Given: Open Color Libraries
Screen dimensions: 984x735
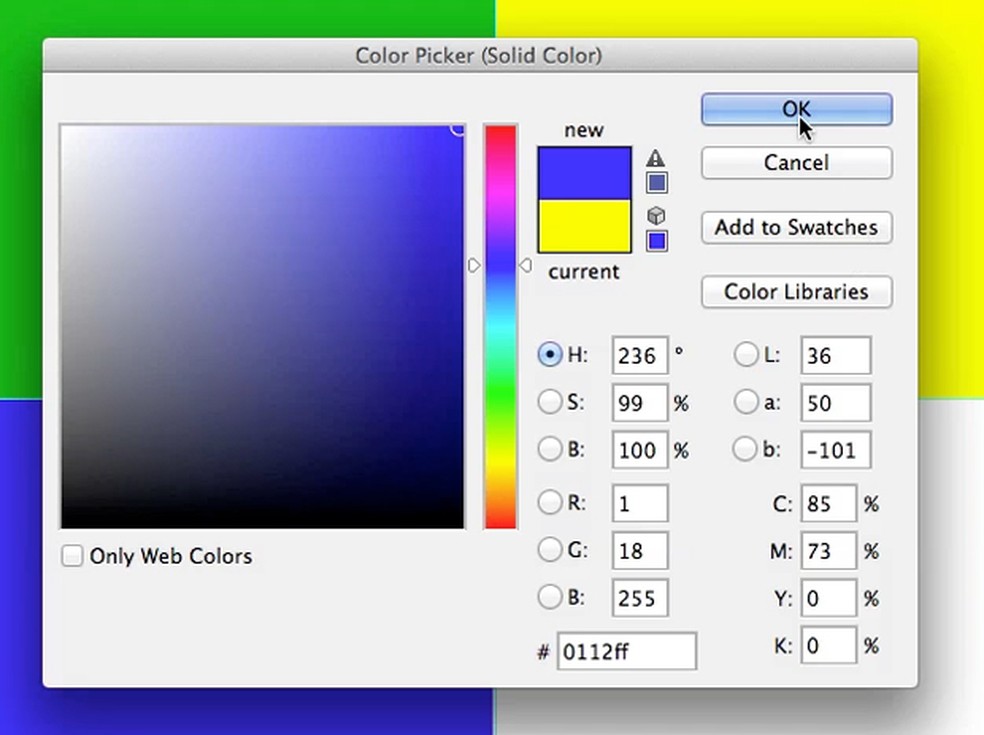Looking at the screenshot, I should (796, 292).
